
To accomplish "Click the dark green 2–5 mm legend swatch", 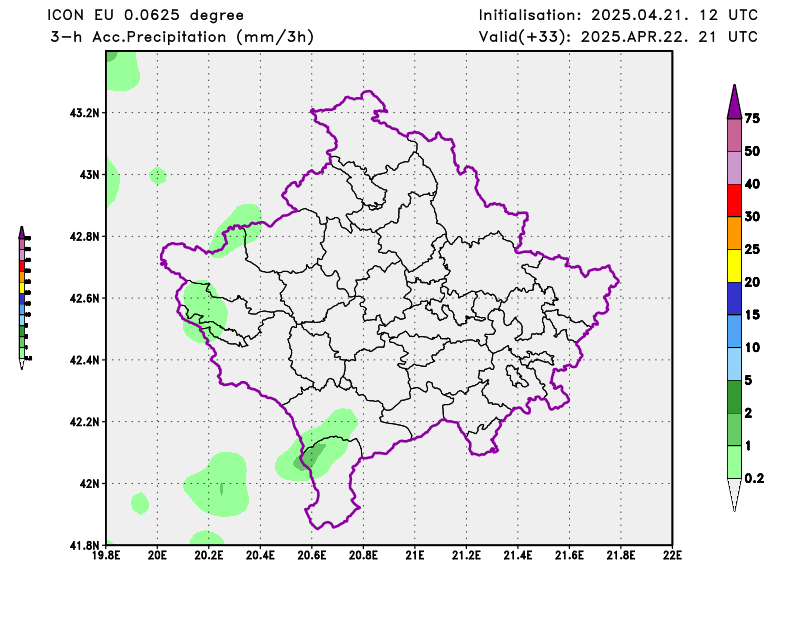I will pos(734,397).
